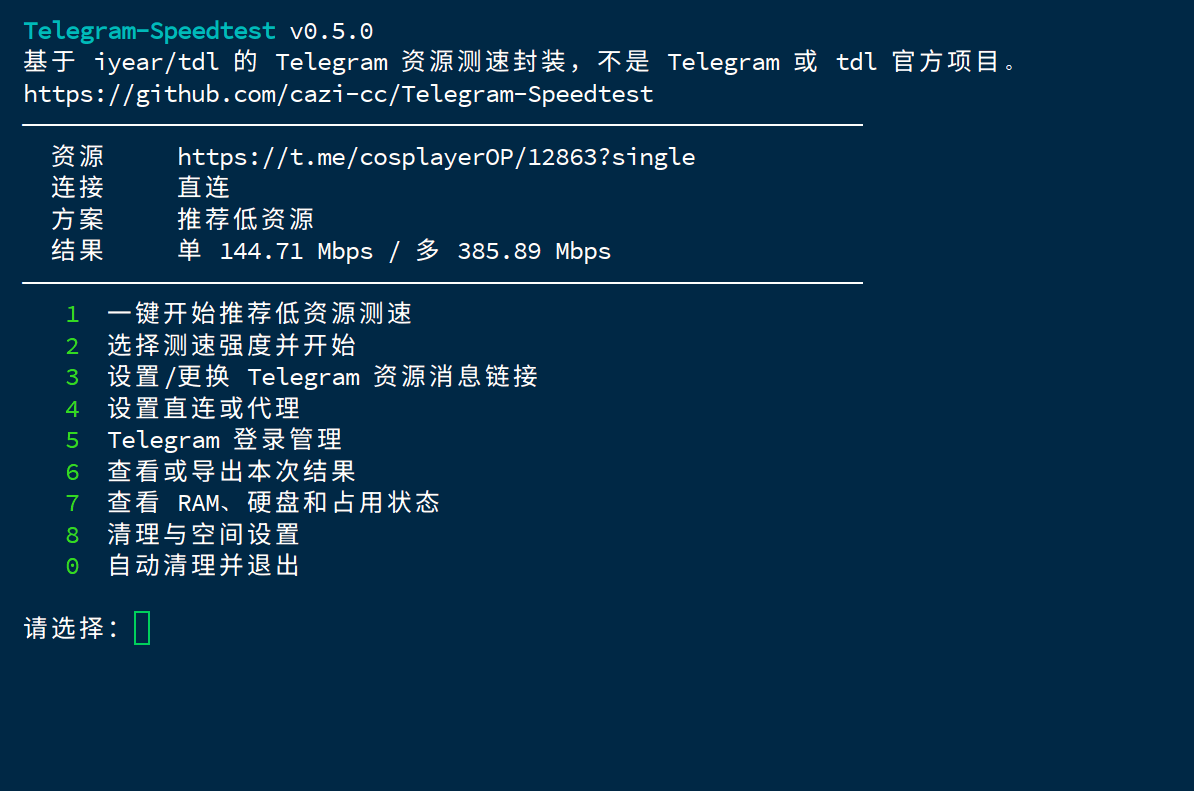Select option 6 查看或导出本次结果
Screen dimensions: 1194x791
pyautogui.click(x=231, y=472)
